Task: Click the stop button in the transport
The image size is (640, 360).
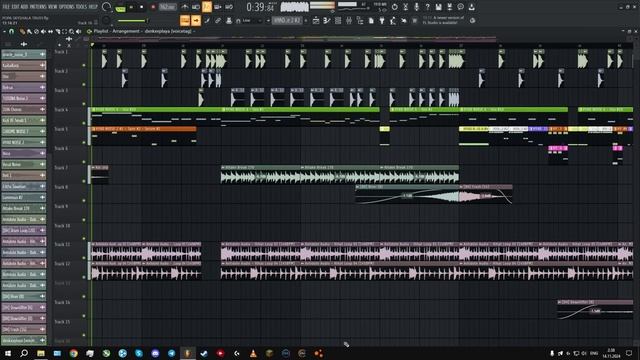Action: (142, 7)
